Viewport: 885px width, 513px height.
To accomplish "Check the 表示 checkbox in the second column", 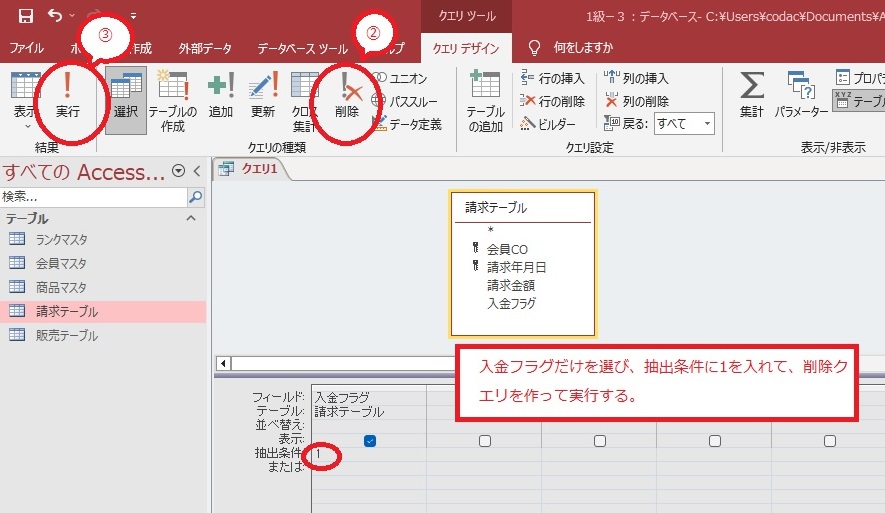I will 485,441.
